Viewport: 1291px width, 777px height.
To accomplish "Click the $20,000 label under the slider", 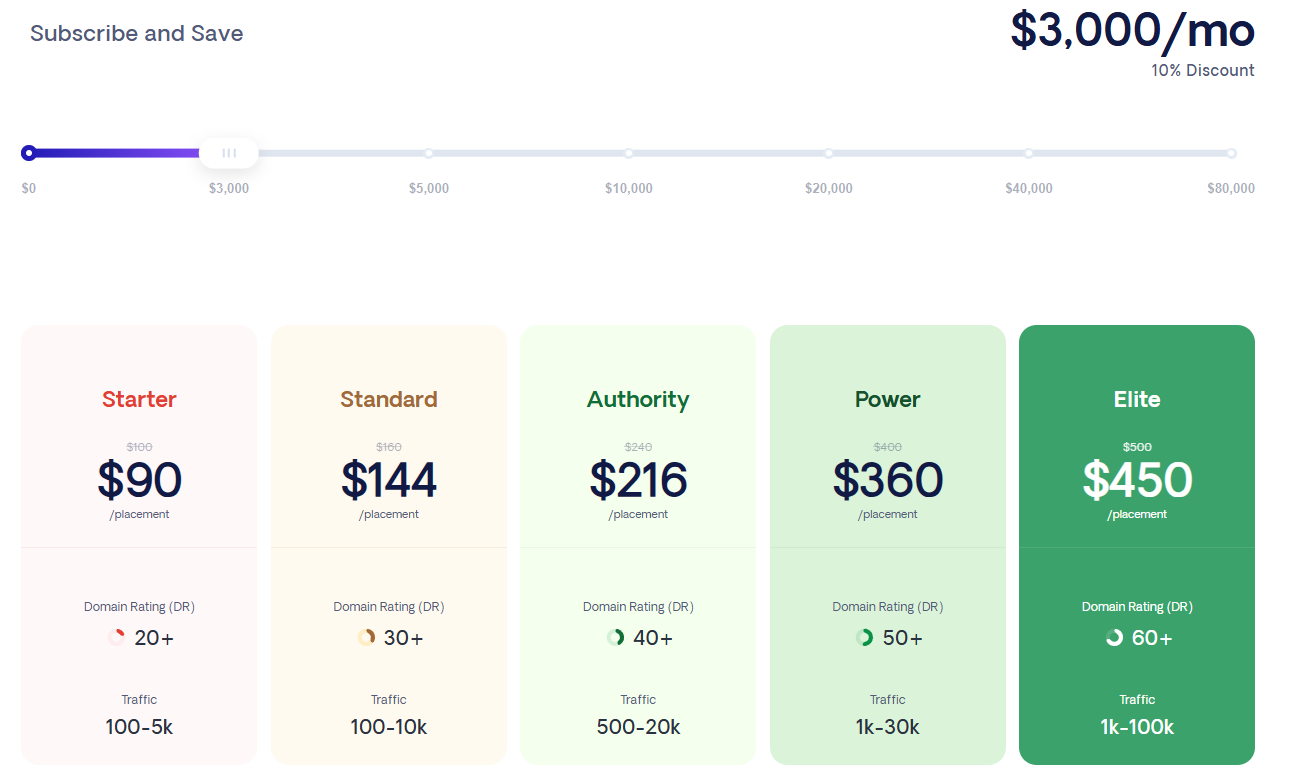I will [828, 187].
